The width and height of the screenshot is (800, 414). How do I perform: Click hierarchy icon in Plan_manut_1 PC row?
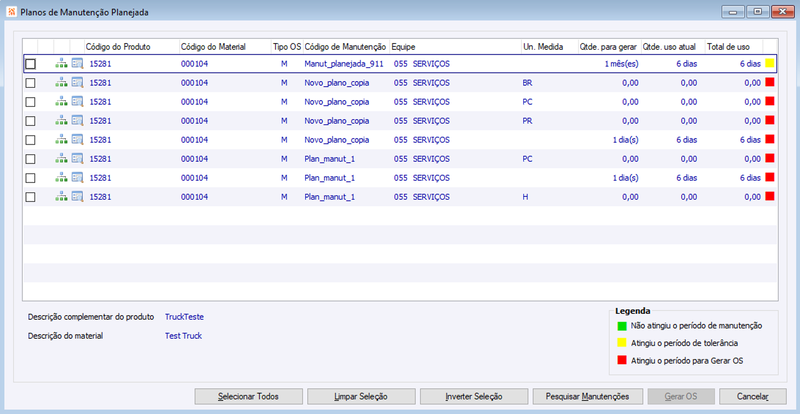tap(61, 159)
